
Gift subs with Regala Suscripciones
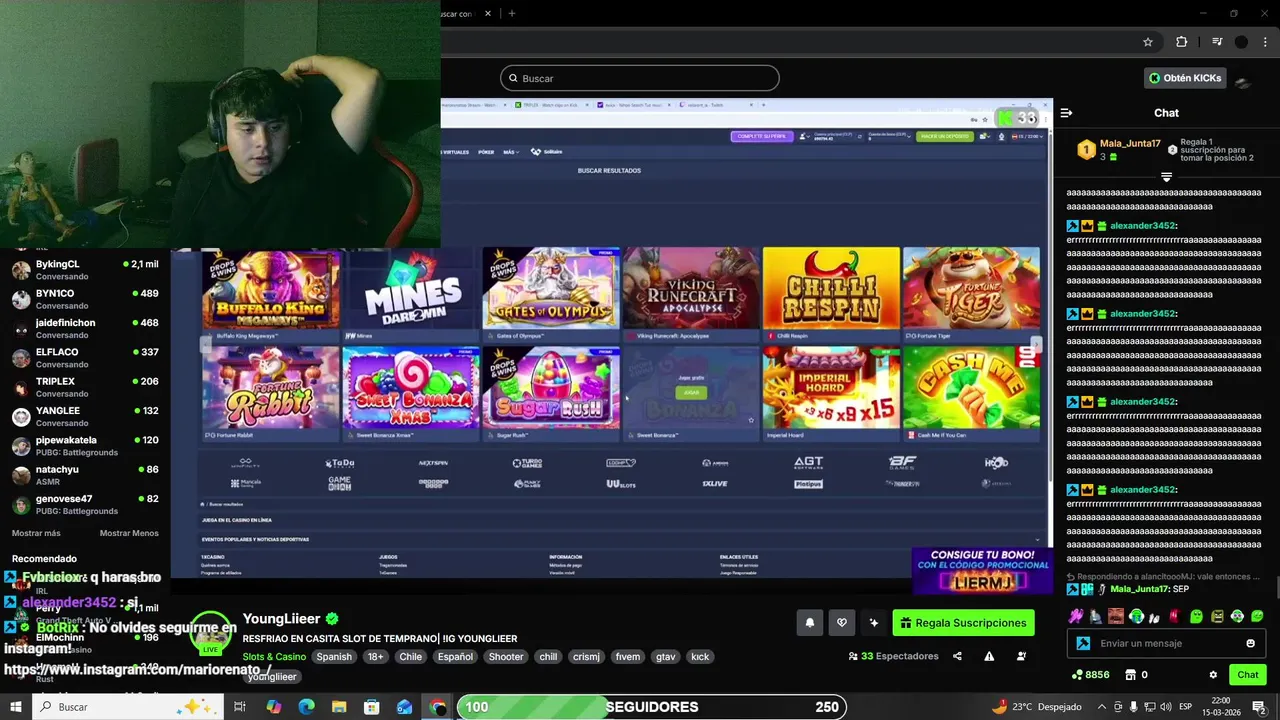[x=963, y=623]
